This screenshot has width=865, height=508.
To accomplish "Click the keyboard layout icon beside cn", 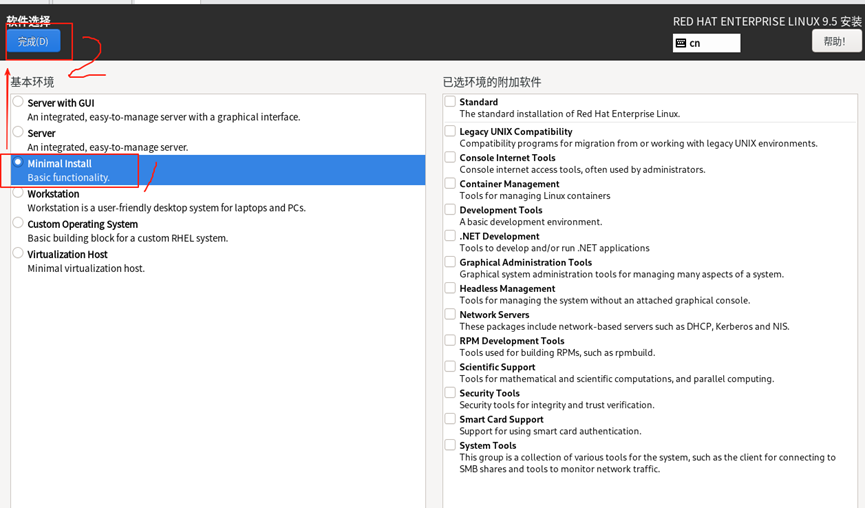I will click(681, 43).
